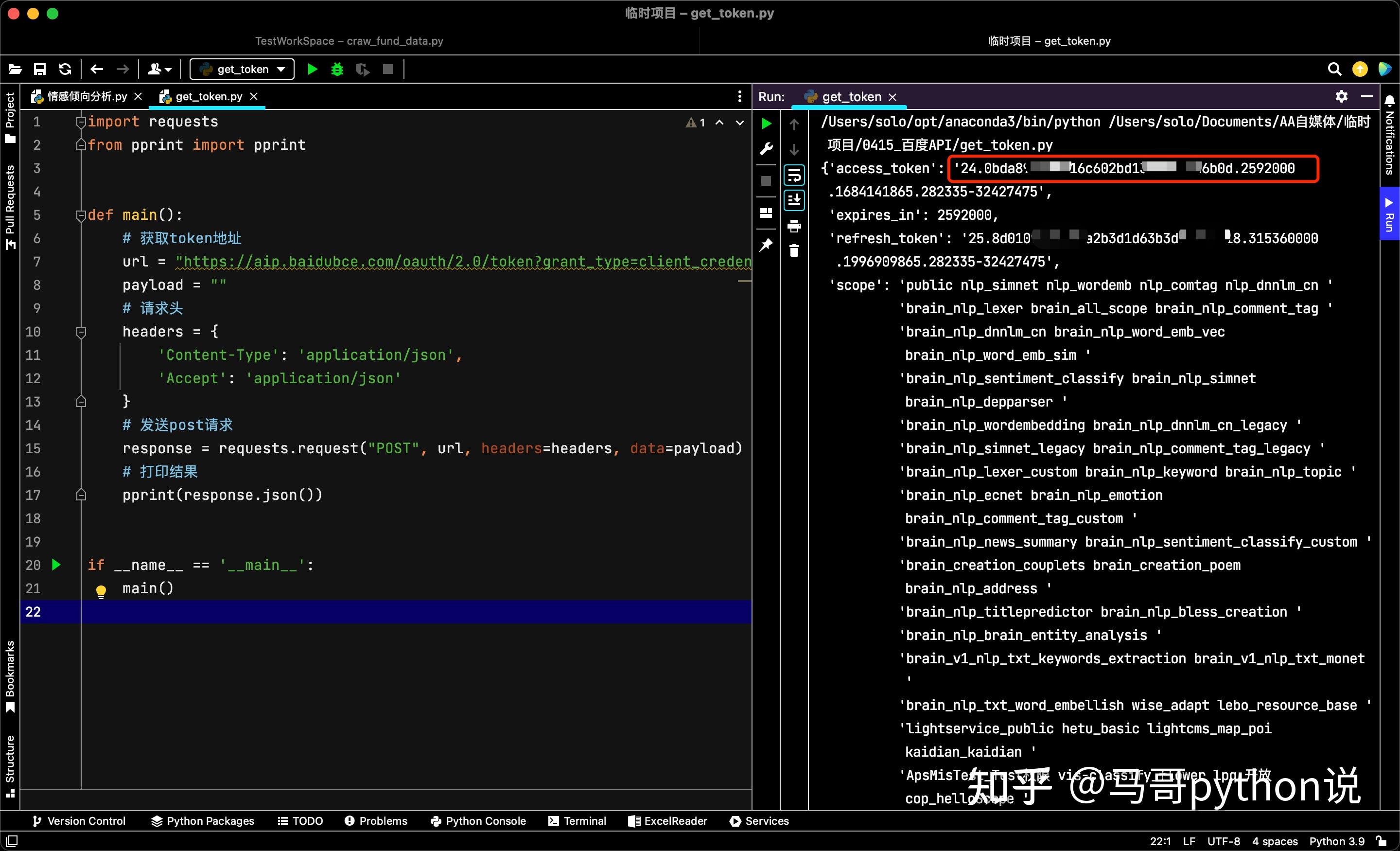Toggle soft-wrap in the console
This screenshot has width=1400, height=851.
tap(794, 175)
